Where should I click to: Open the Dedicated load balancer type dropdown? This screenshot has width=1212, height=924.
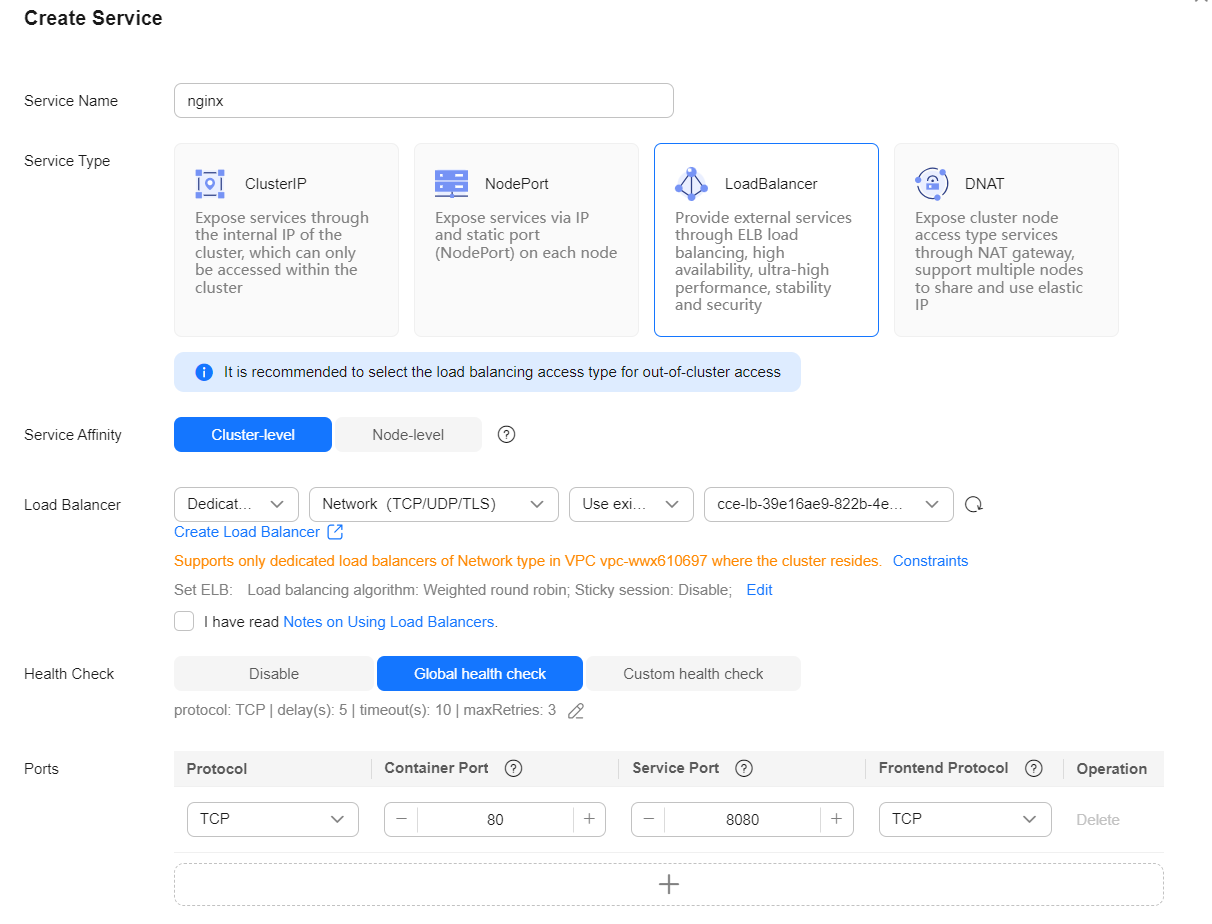tap(236, 504)
